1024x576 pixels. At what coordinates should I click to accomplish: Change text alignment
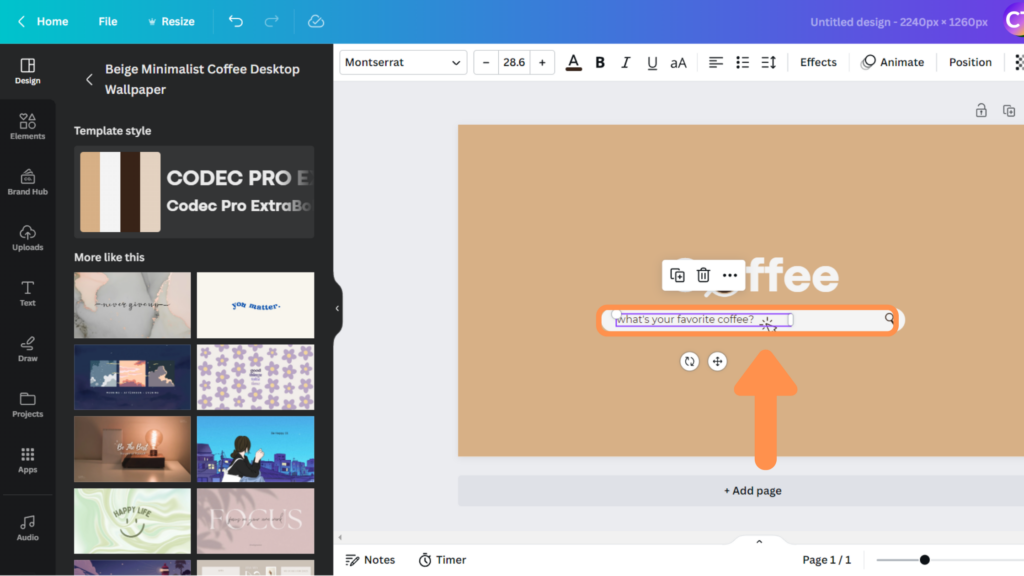pos(716,63)
